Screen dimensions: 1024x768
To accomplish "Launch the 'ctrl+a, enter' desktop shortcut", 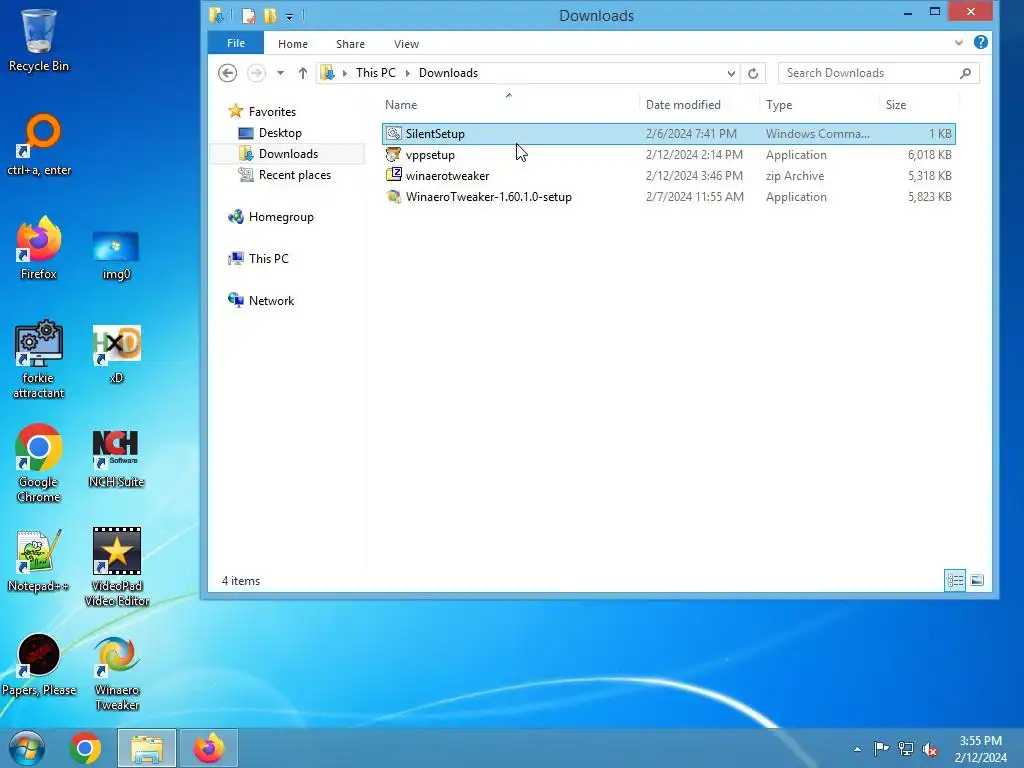I will [x=39, y=144].
